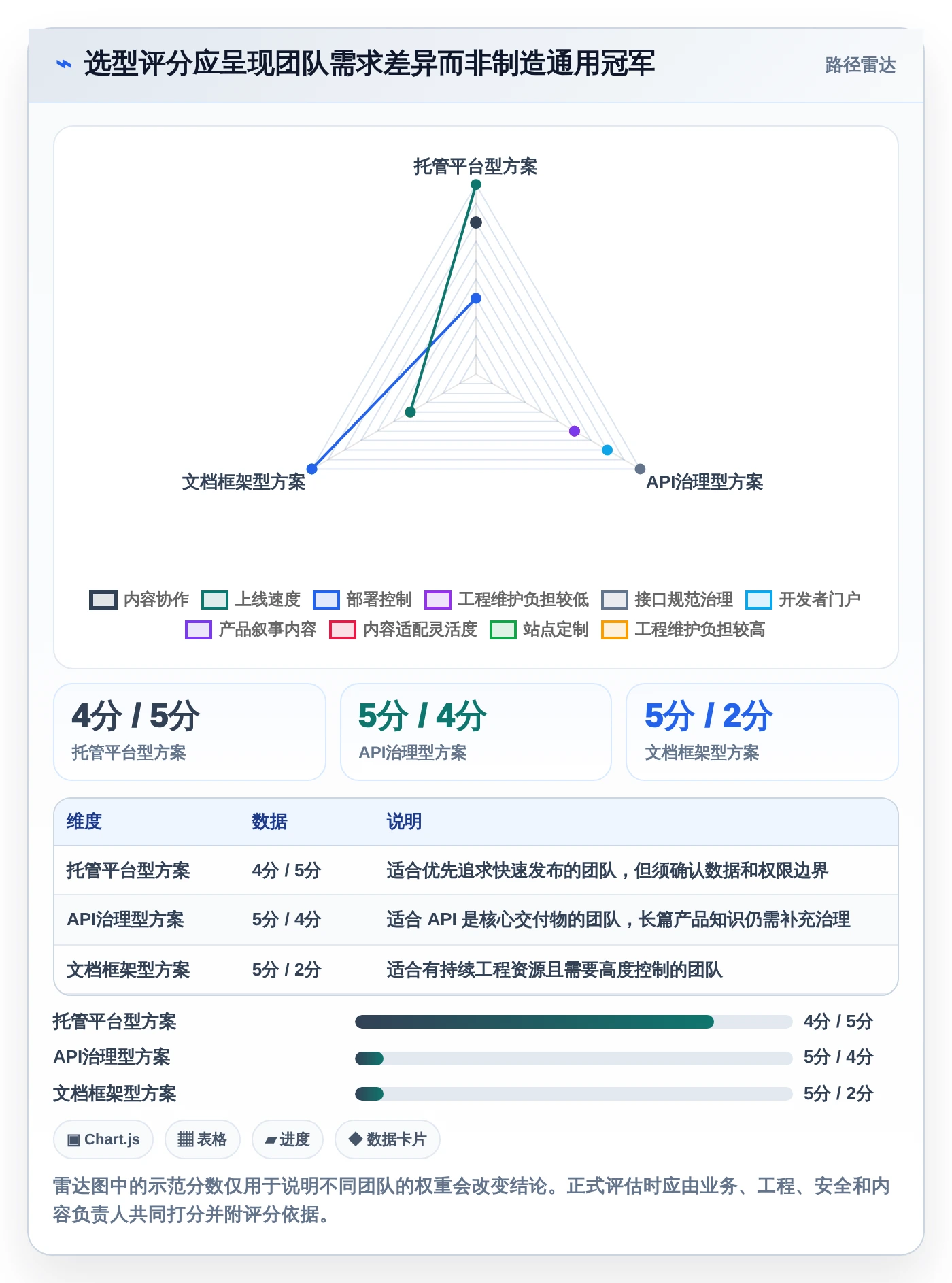Hide the 产品叙事内容 legend series
Screen dimensions: 952x1283
pyautogui.click(x=251, y=629)
